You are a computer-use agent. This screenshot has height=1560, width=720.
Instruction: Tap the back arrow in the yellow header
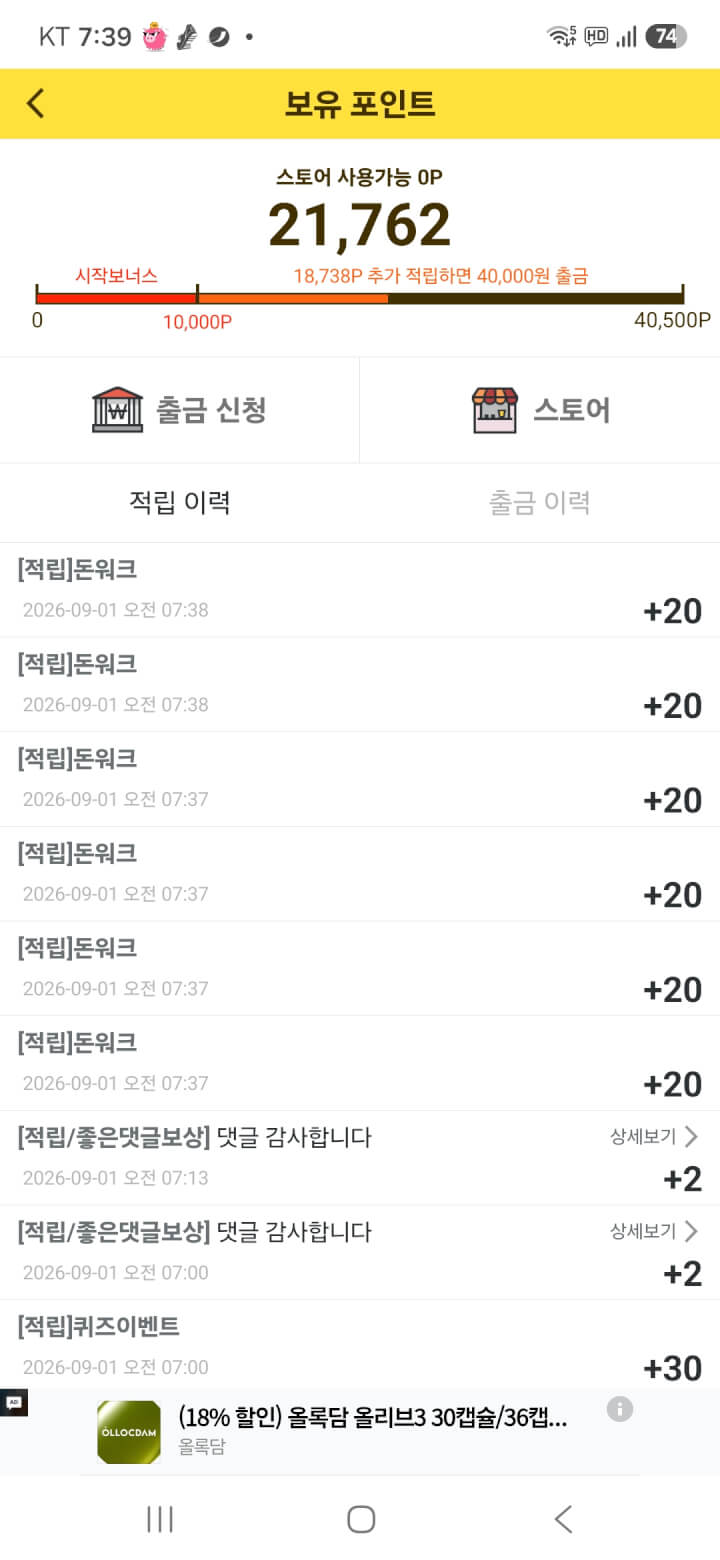click(36, 103)
